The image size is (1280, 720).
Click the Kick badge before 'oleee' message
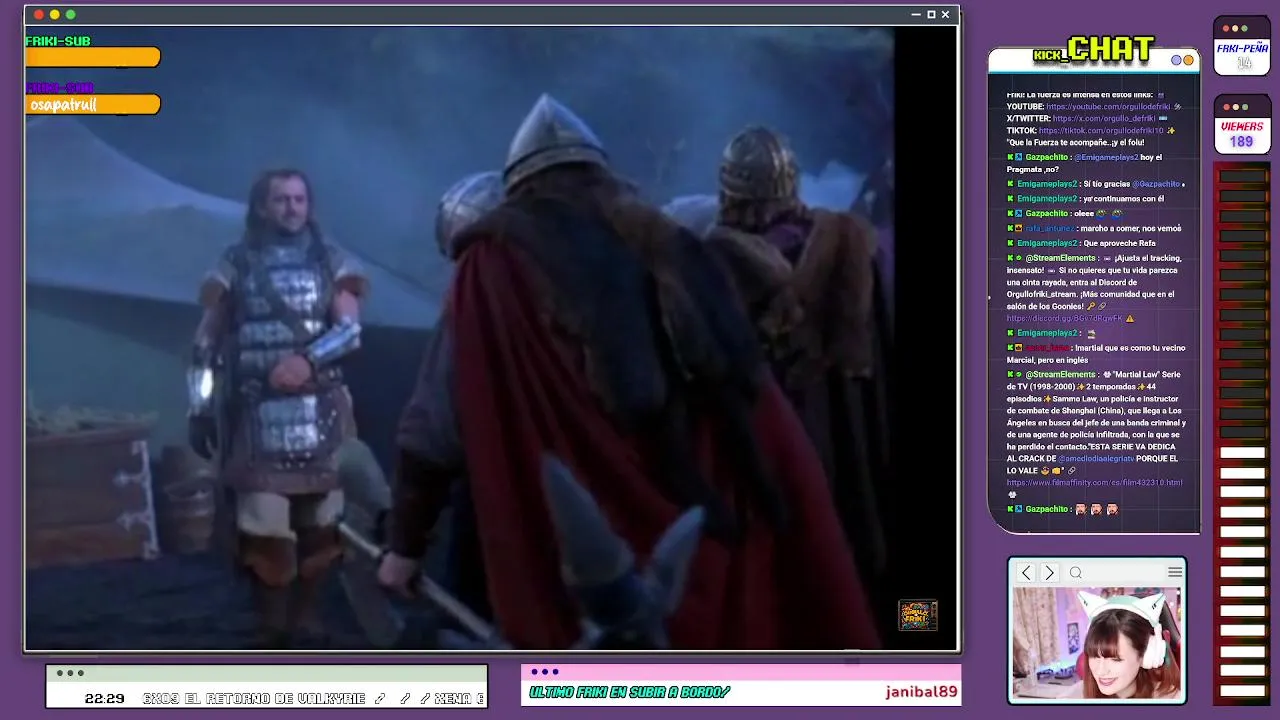click(x=1010, y=214)
